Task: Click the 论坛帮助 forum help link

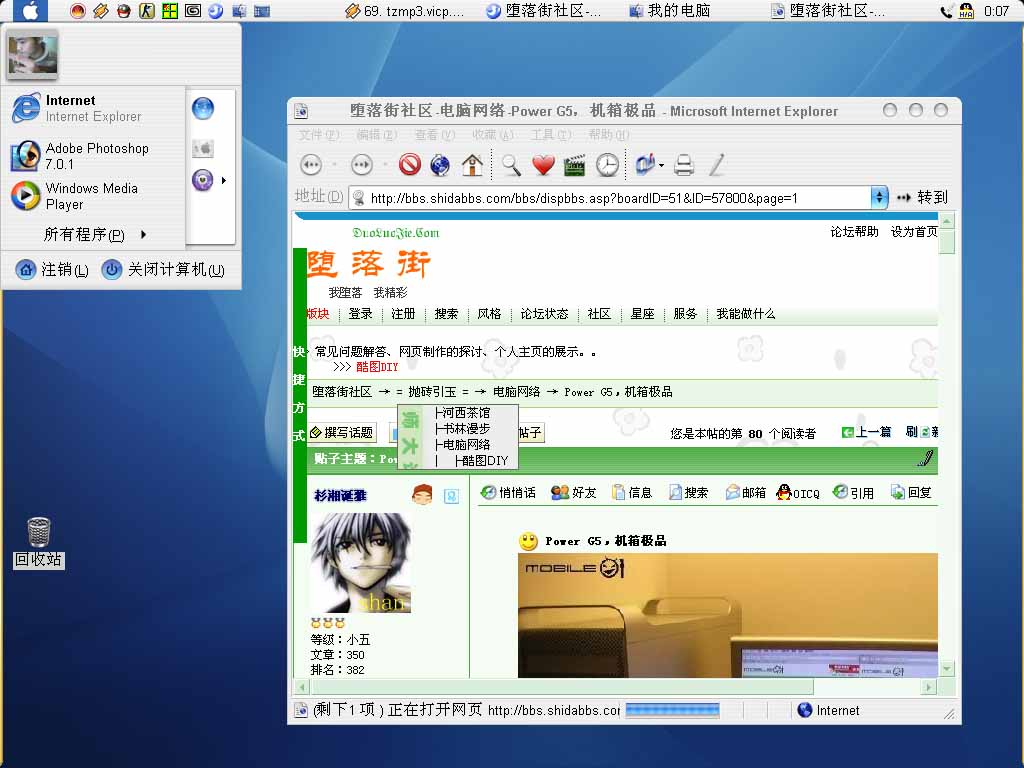Action: 854,232
